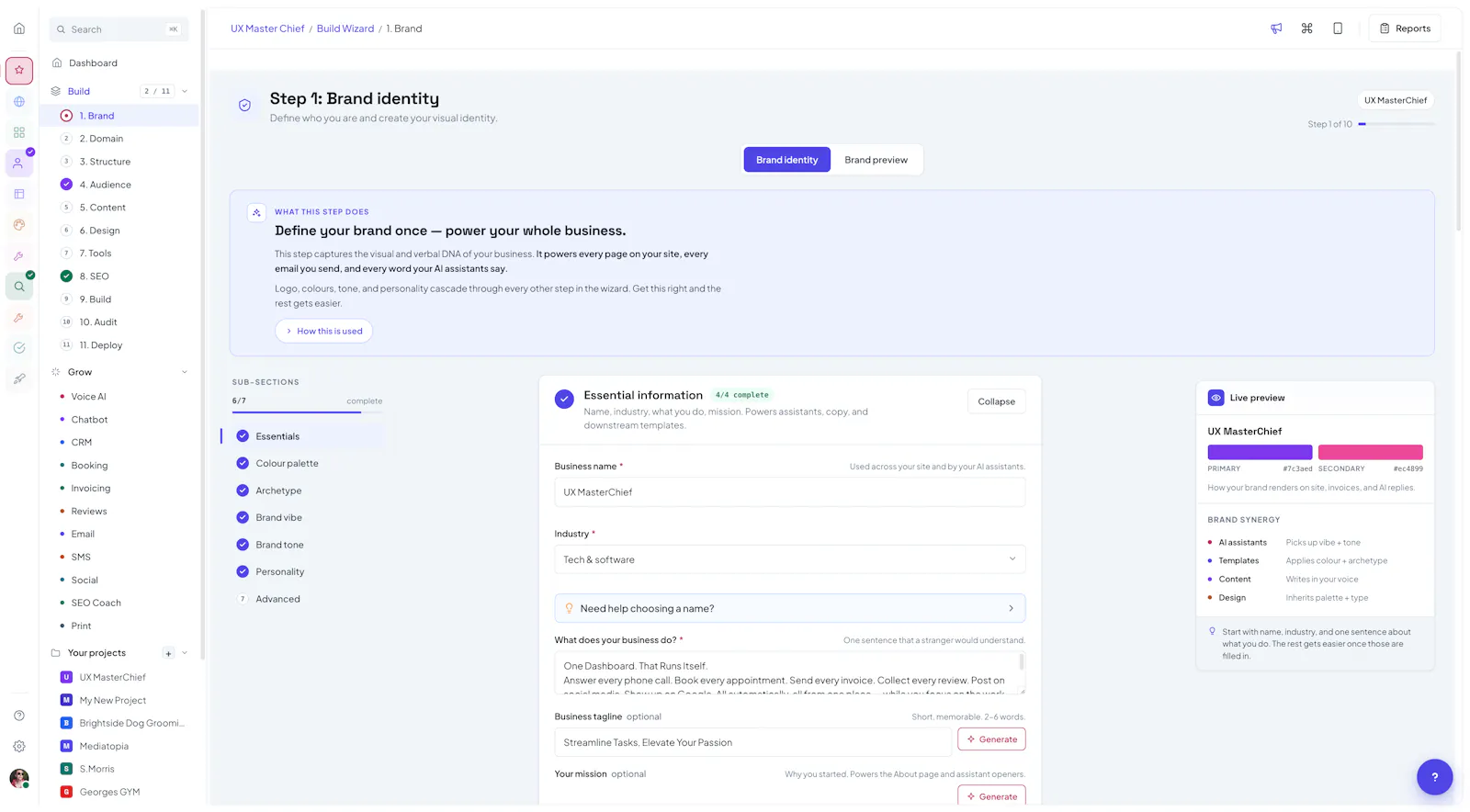Open the Reports button
1470x812 pixels.
tap(1405, 28)
